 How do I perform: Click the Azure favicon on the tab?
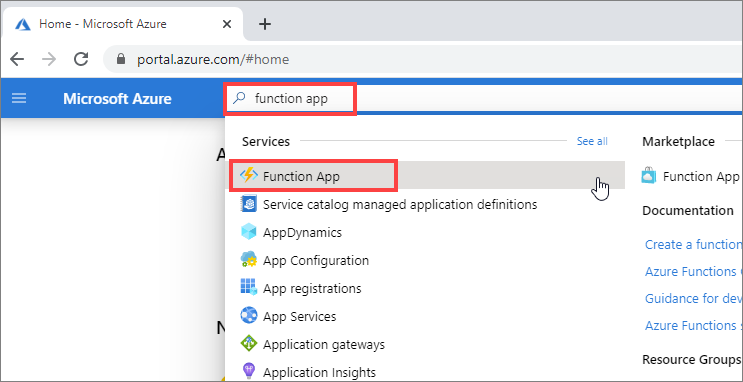click(23, 24)
